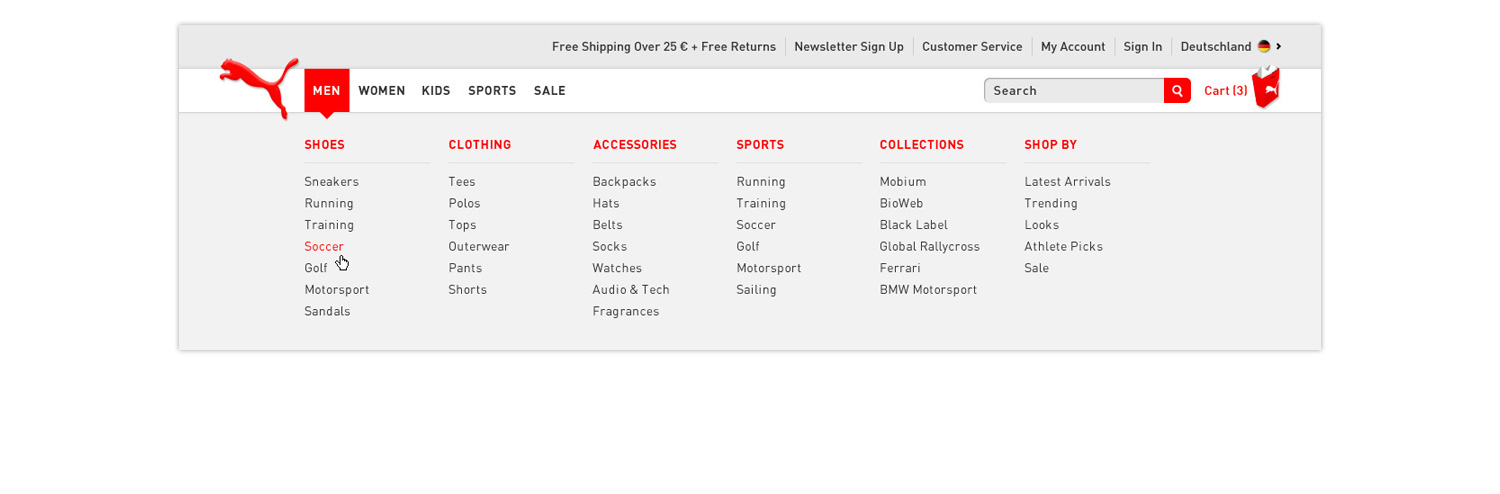The image size is (1500, 494).
Task: Select Outerwear under Clothing
Action: [479, 246]
